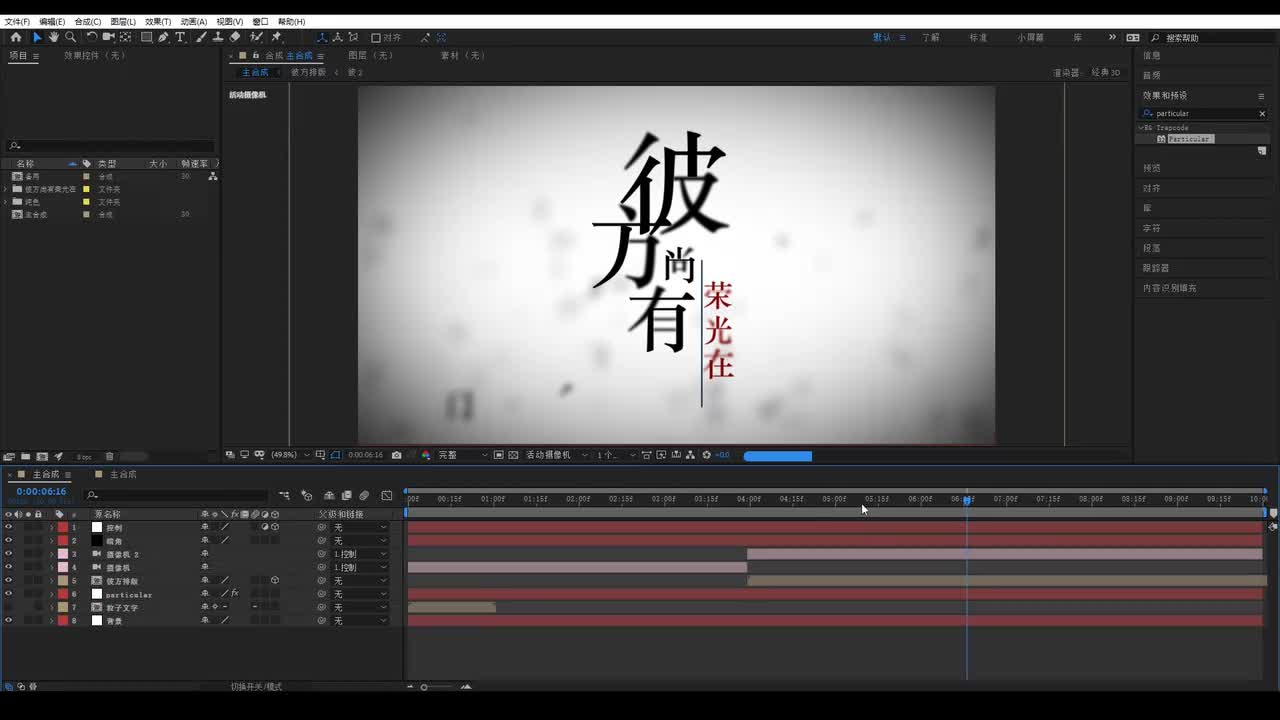Open the 文件(F) menu
The image size is (1280, 720).
pyautogui.click(x=17, y=21)
